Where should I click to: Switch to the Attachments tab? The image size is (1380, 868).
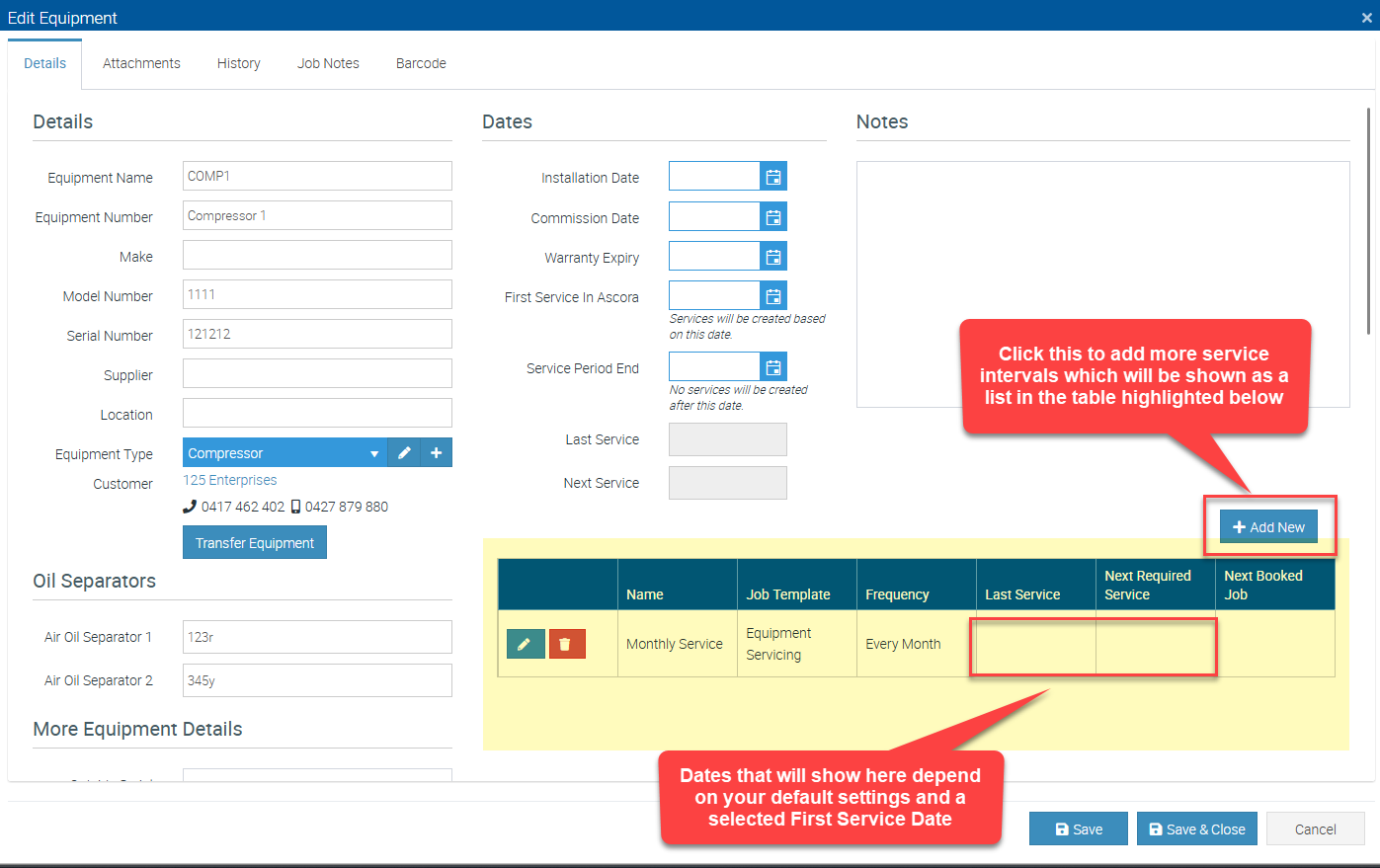[141, 63]
